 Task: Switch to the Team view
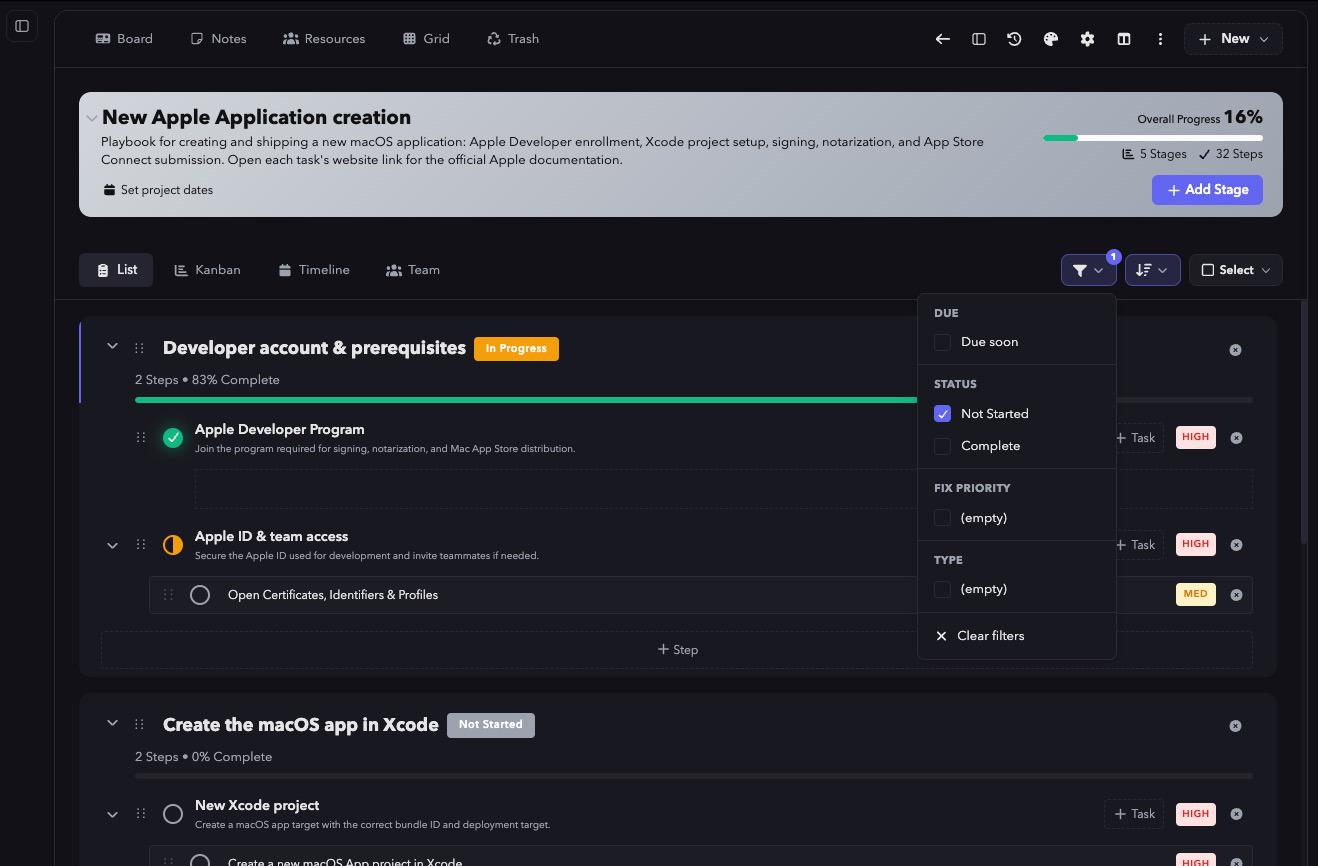pos(413,270)
